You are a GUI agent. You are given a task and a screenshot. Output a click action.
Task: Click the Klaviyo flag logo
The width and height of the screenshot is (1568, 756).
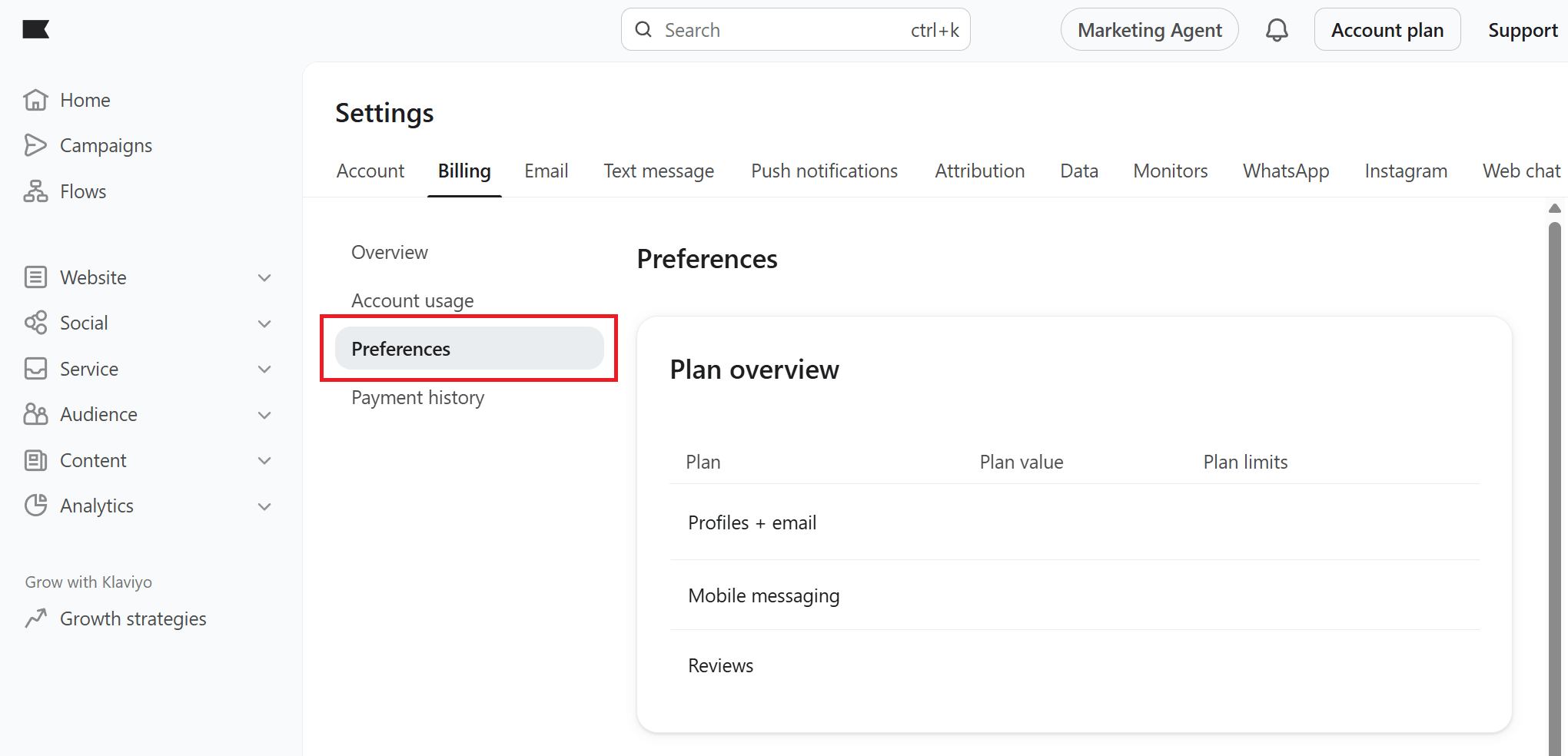(x=35, y=30)
